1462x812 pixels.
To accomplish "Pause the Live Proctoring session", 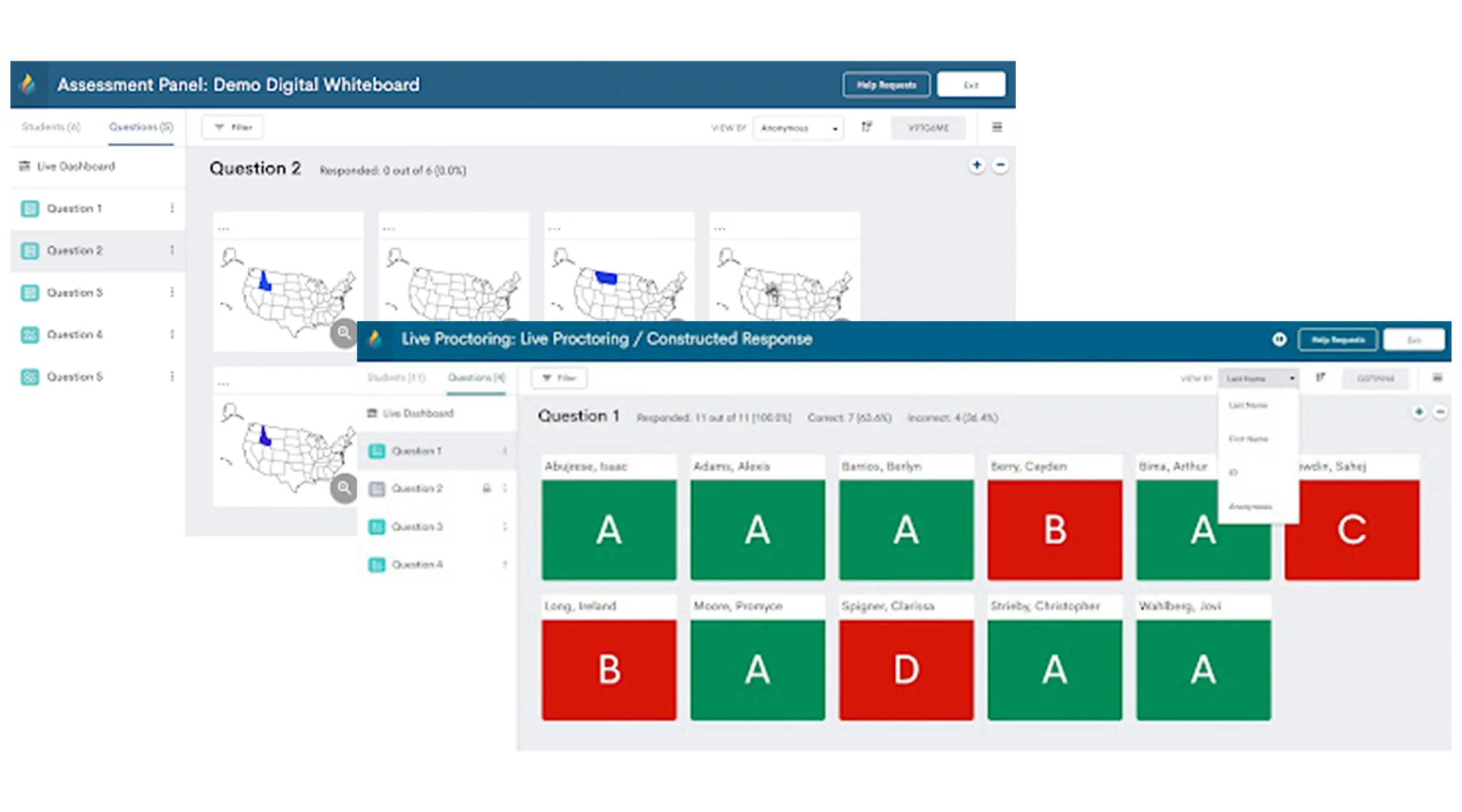I will pyautogui.click(x=1278, y=338).
